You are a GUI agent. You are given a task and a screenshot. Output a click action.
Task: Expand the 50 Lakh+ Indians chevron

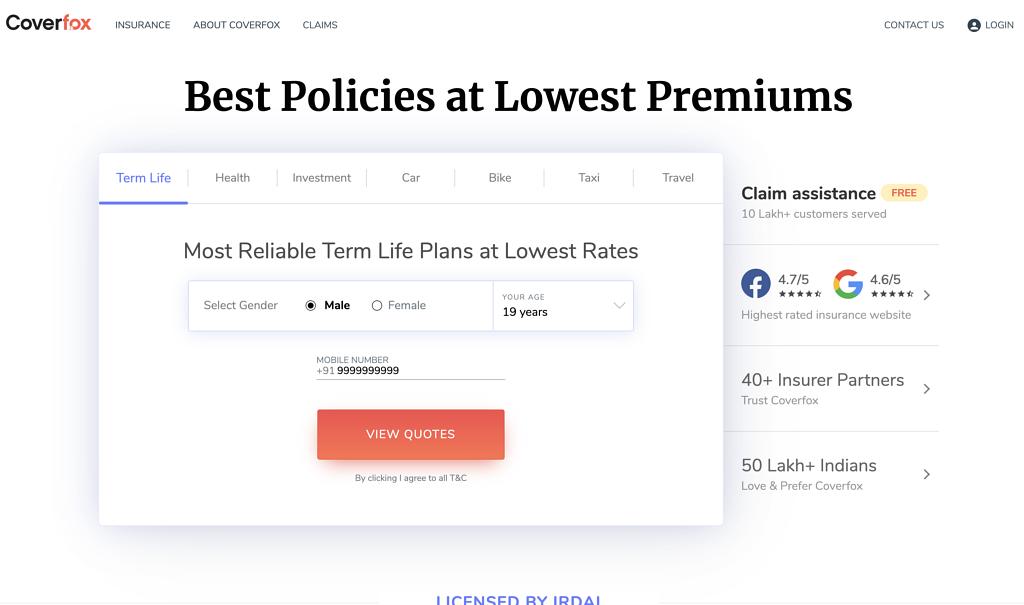(927, 474)
